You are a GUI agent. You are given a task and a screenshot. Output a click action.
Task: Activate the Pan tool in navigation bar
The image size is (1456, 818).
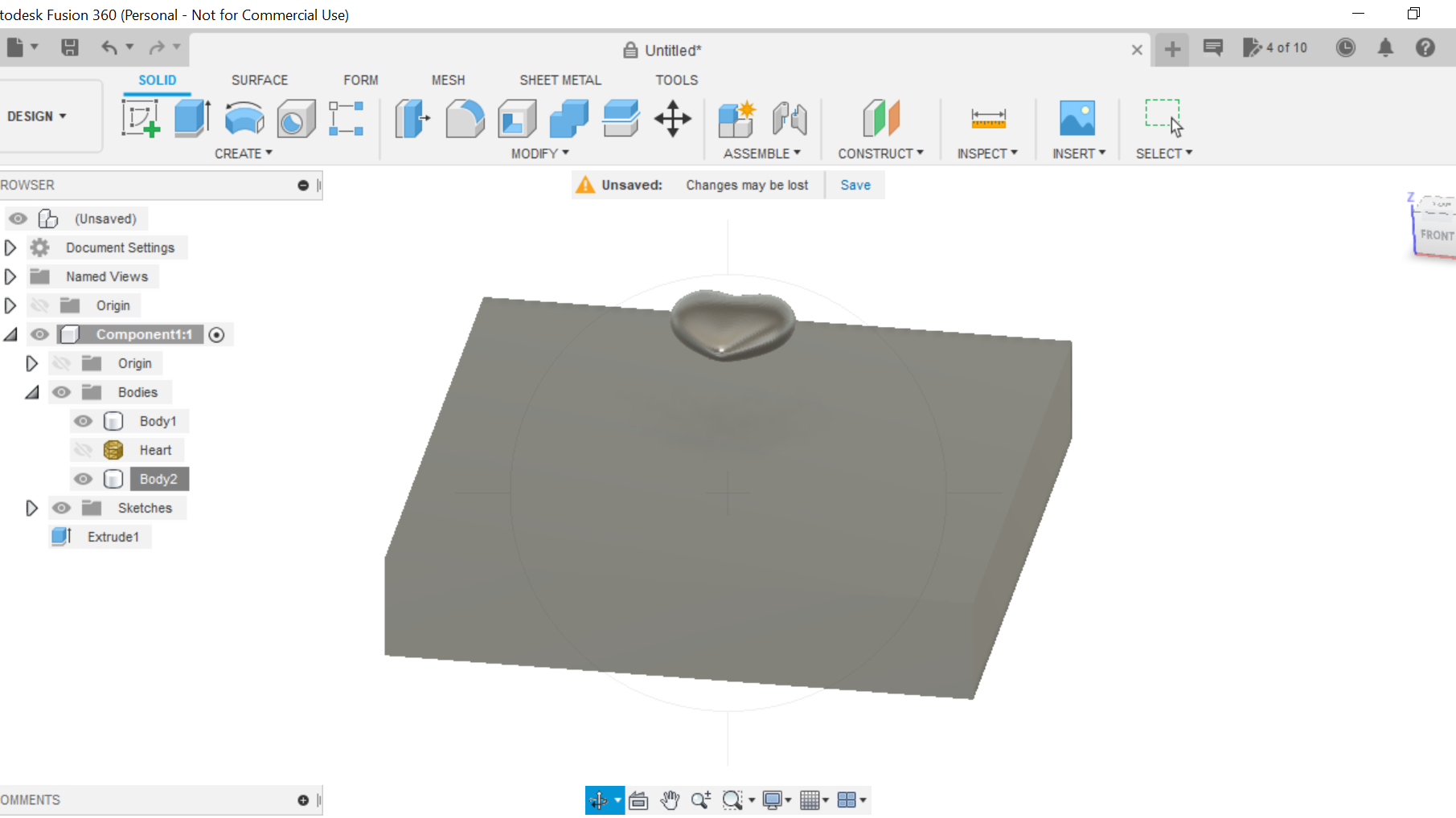pos(671,800)
